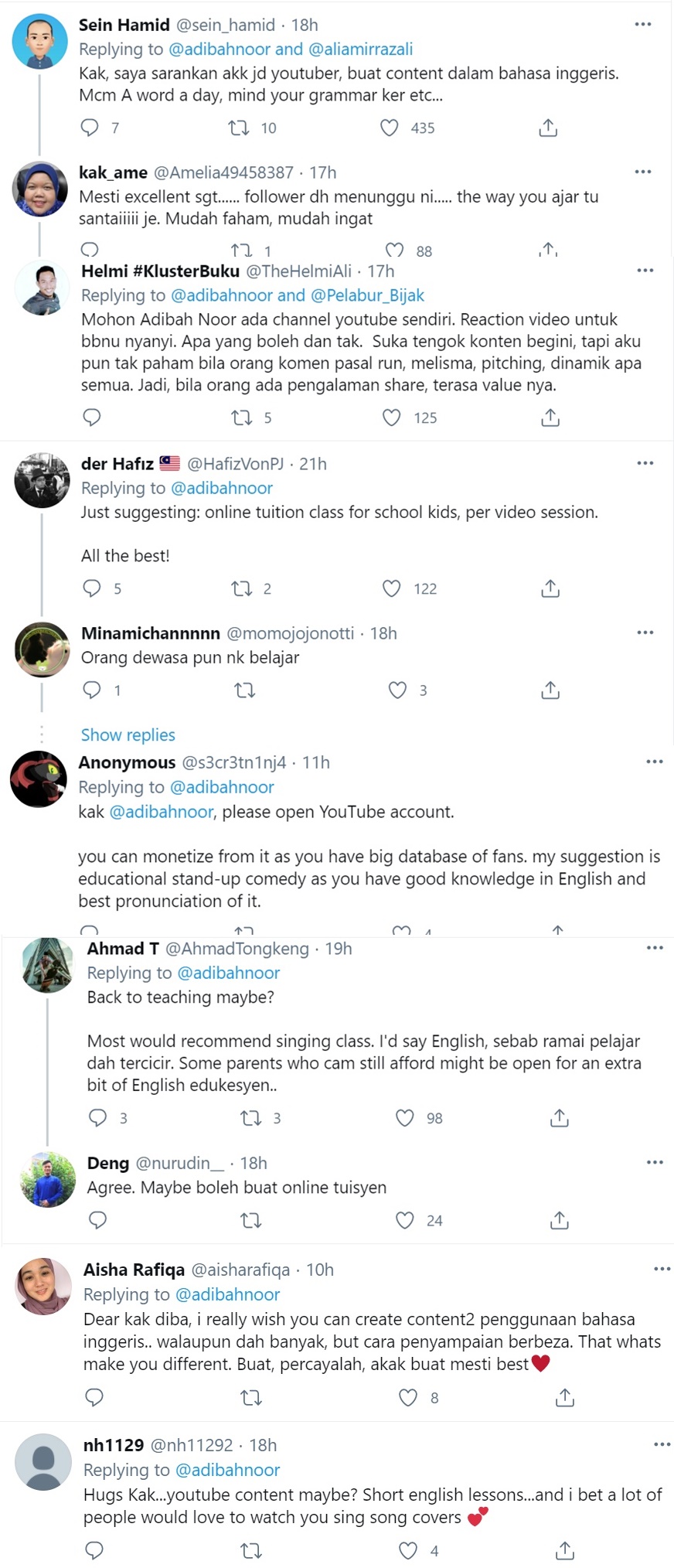Retweet Minamichannnnn's reply
674x1568 pixels.
[245, 690]
